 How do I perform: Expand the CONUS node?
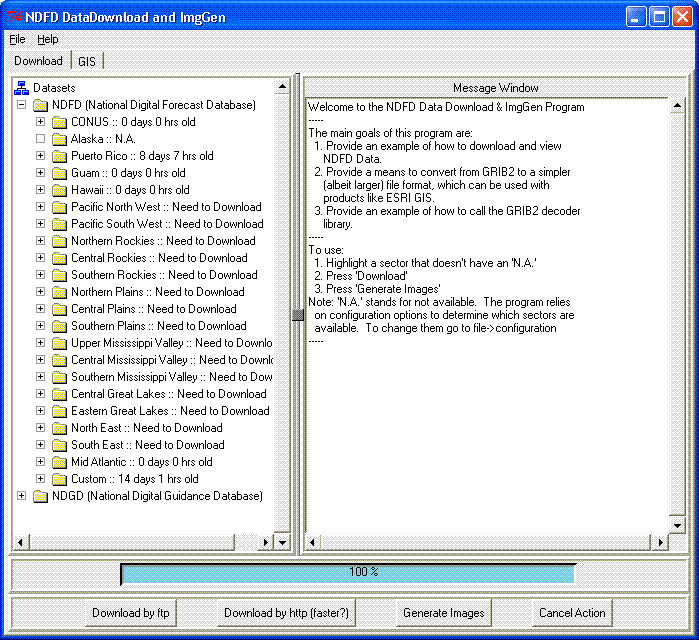tap(40, 122)
